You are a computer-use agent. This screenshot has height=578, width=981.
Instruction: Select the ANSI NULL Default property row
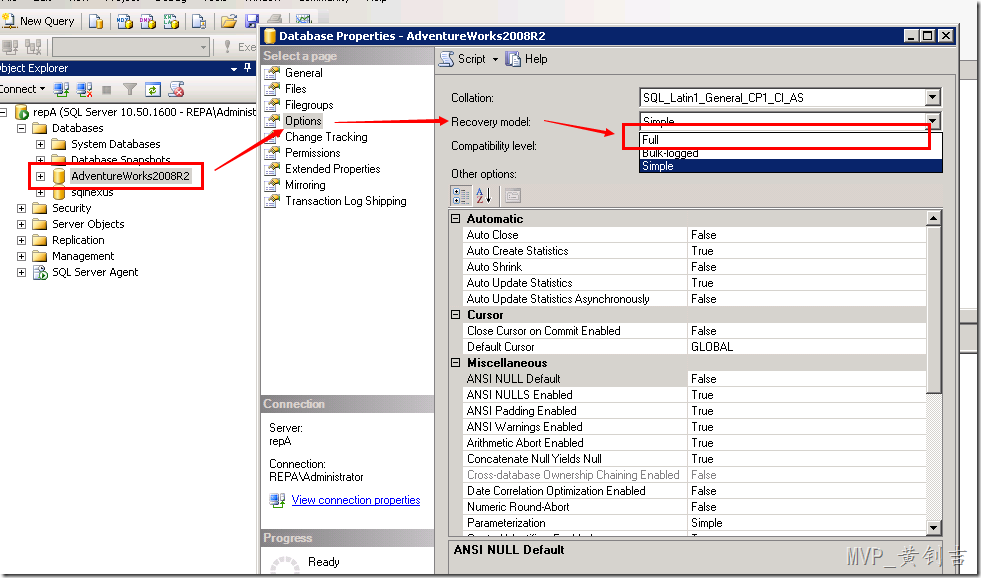coord(694,379)
